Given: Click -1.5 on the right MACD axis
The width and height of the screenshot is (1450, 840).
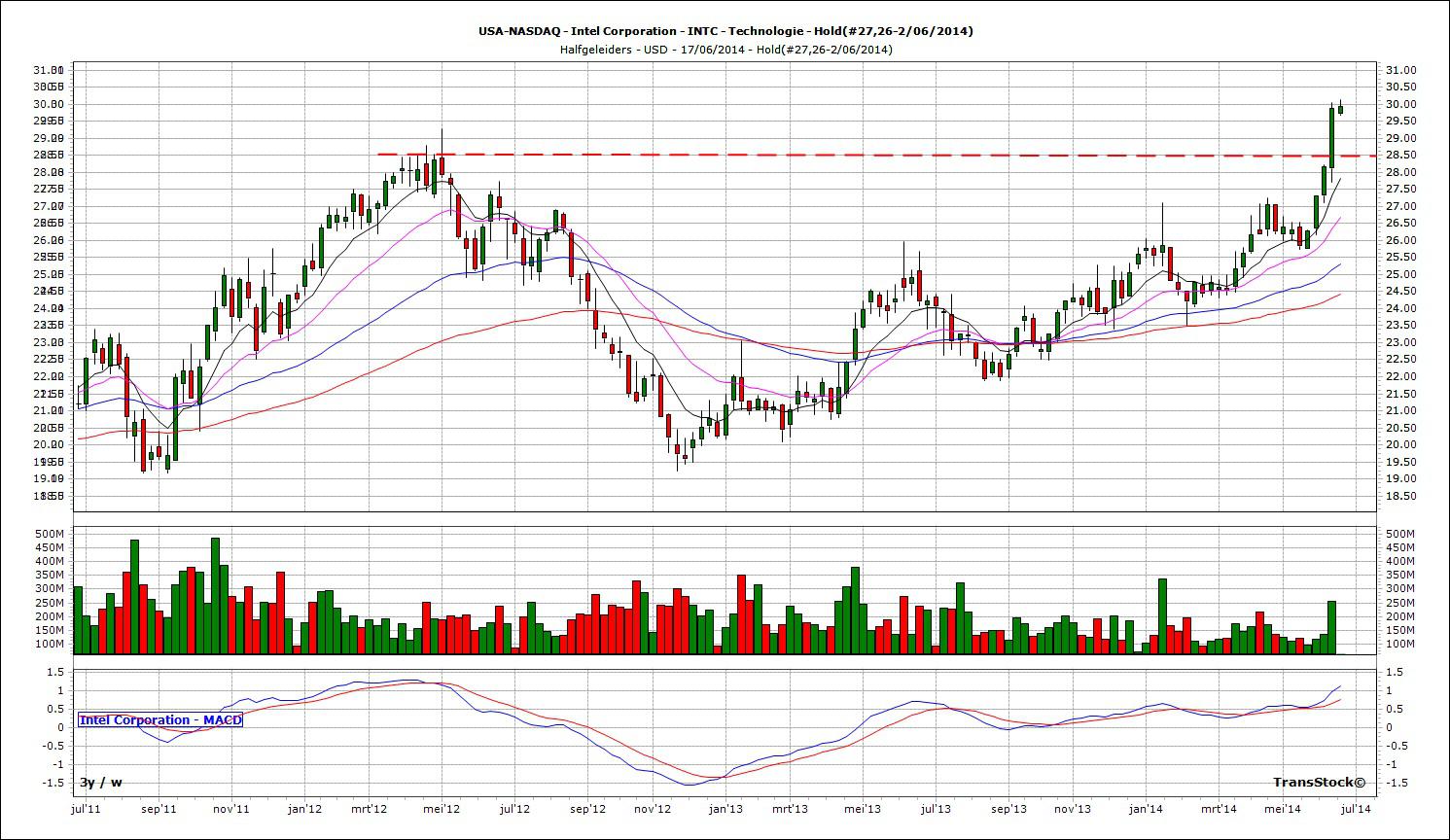Looking at the screenshot, I should [x=1396, y=783].
